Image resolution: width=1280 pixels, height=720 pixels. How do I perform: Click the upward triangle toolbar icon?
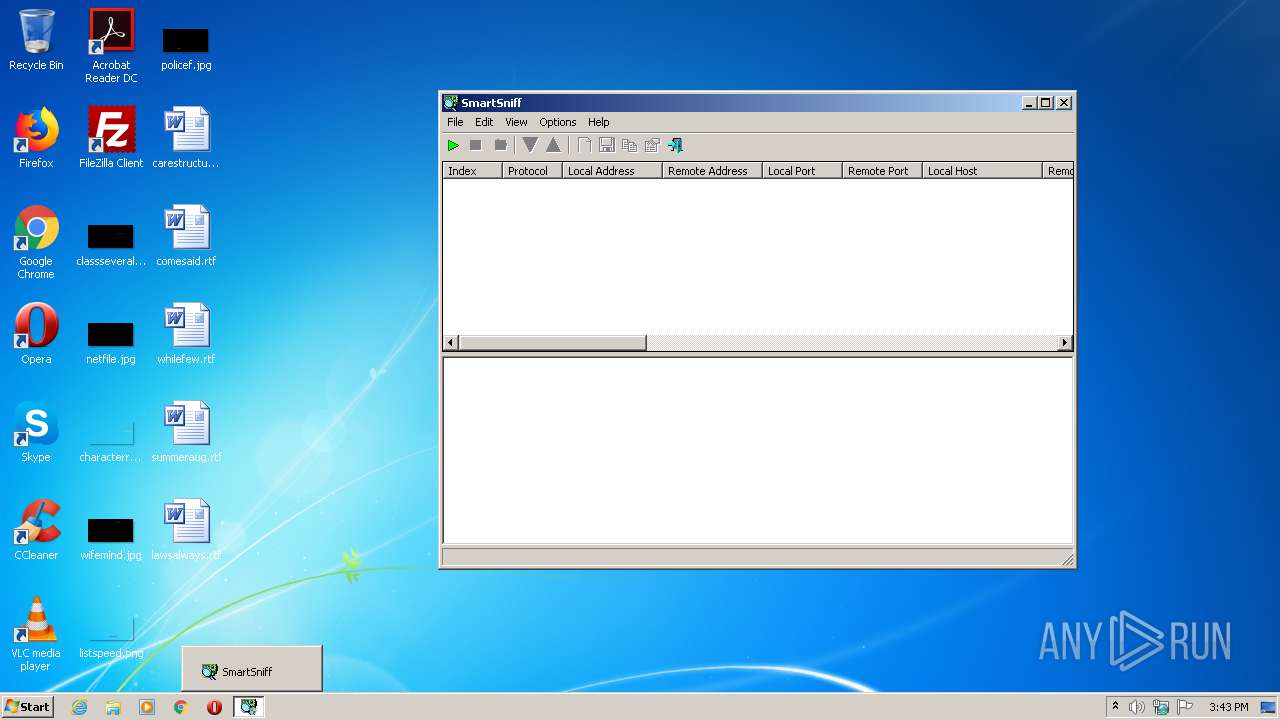coord(553,145)
